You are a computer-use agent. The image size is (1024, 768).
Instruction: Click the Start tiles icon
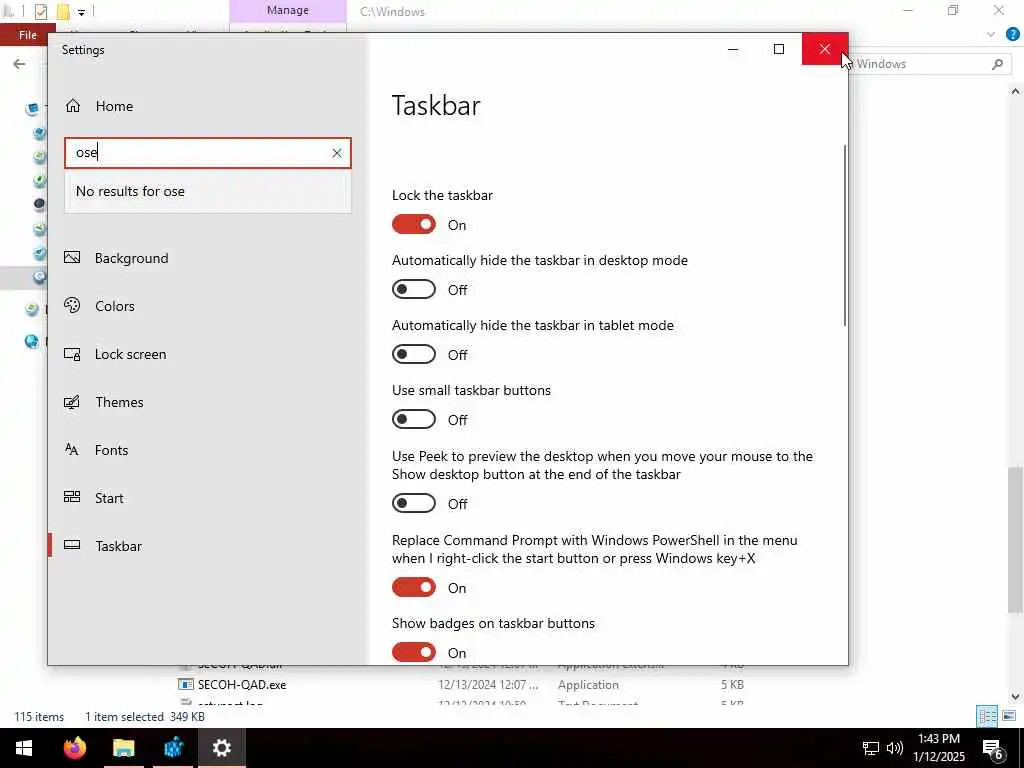72,497
